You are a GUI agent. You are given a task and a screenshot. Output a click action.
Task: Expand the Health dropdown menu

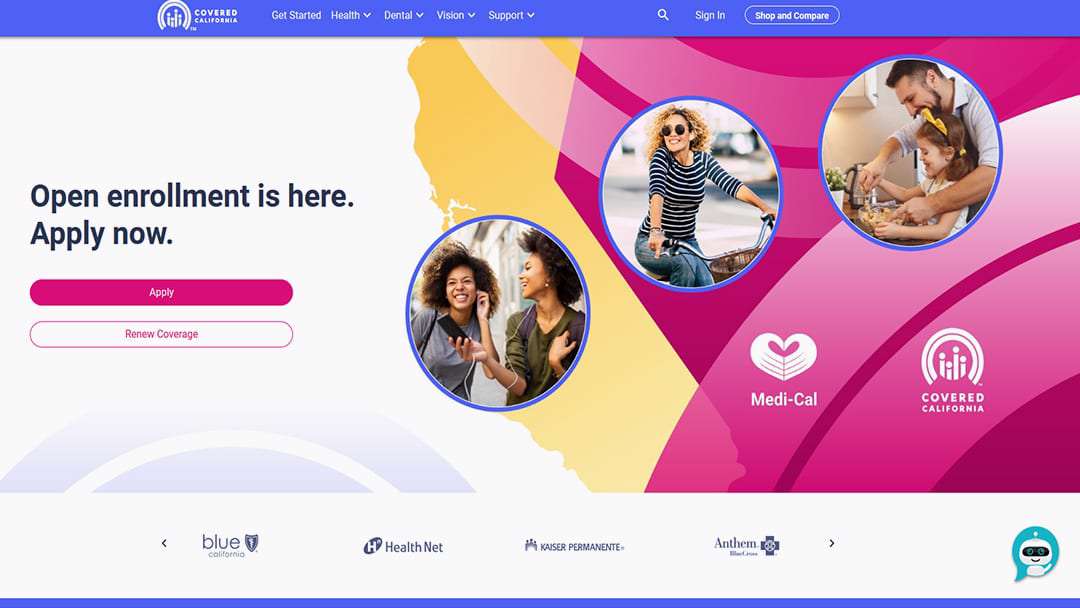tap(351, 15)
